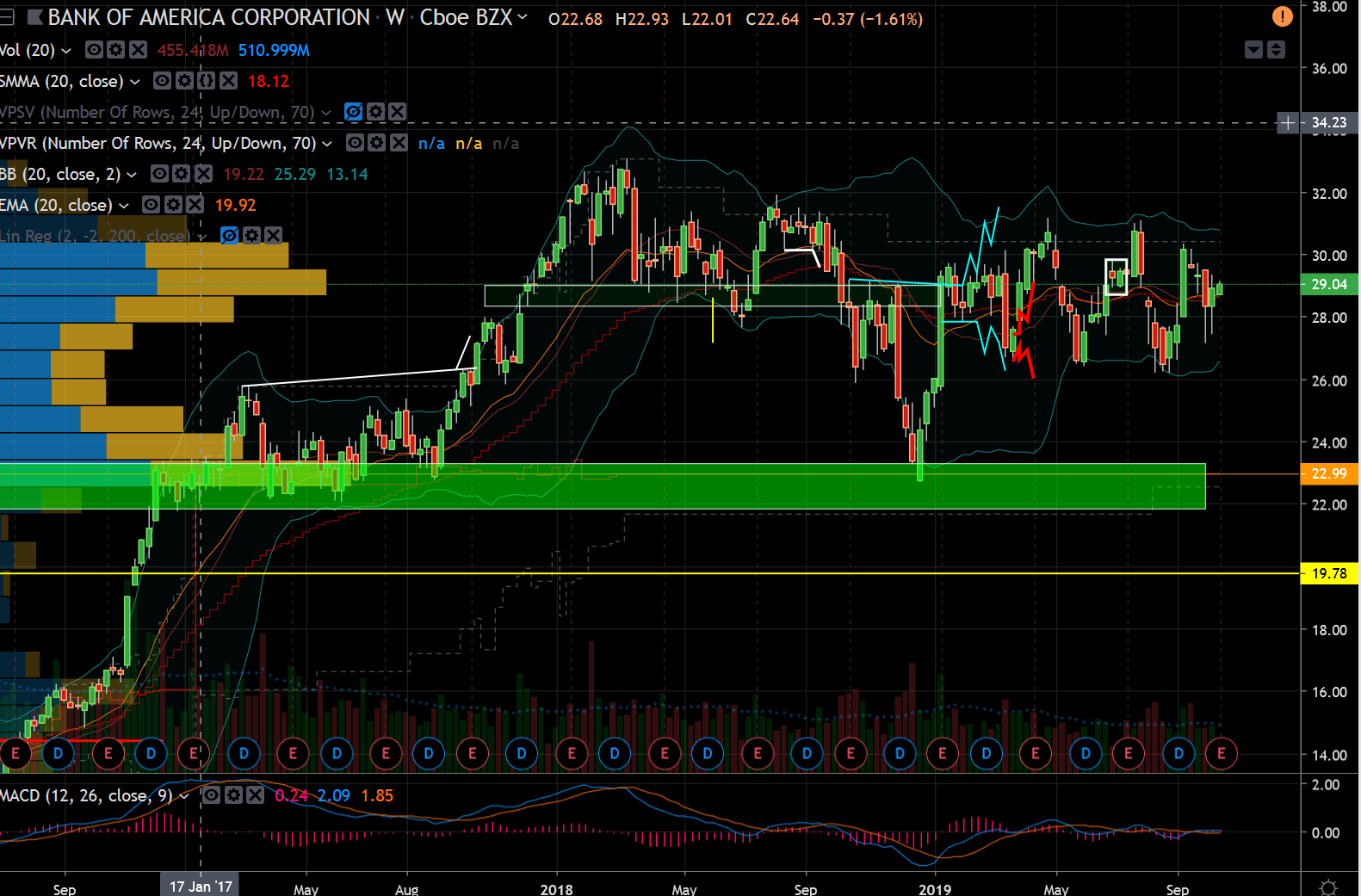Click the yellow 19.78 price label
This screenshot has height=896, width=1361.
[x=1328, y=573]
